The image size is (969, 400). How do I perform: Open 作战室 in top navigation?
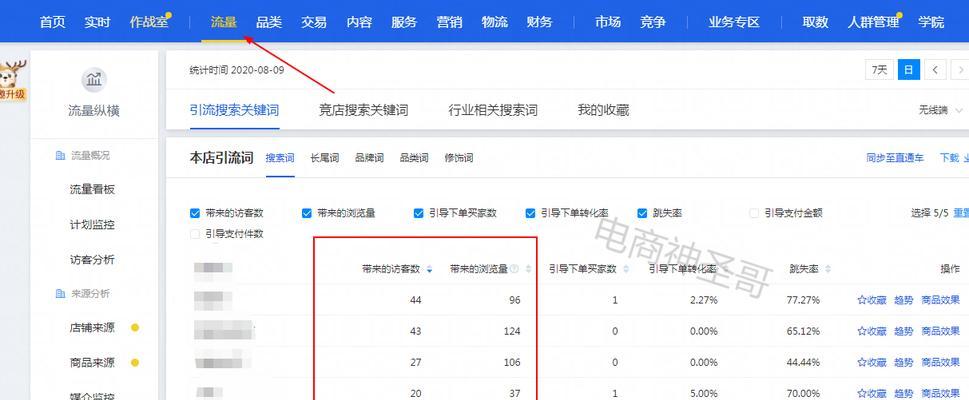click(x=149, y=22)
